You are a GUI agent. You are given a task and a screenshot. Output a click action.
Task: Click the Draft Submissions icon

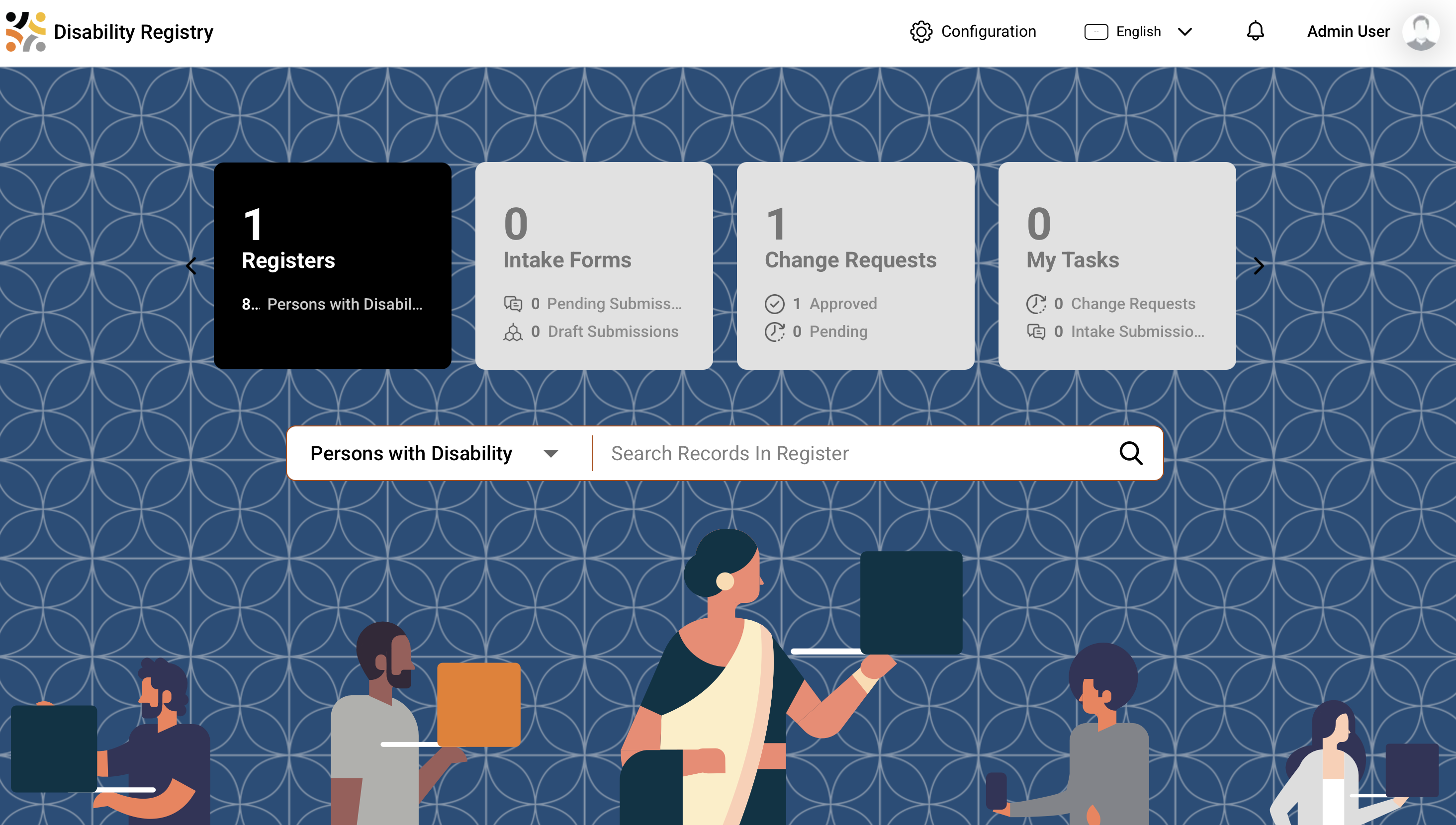coord(513,332)
